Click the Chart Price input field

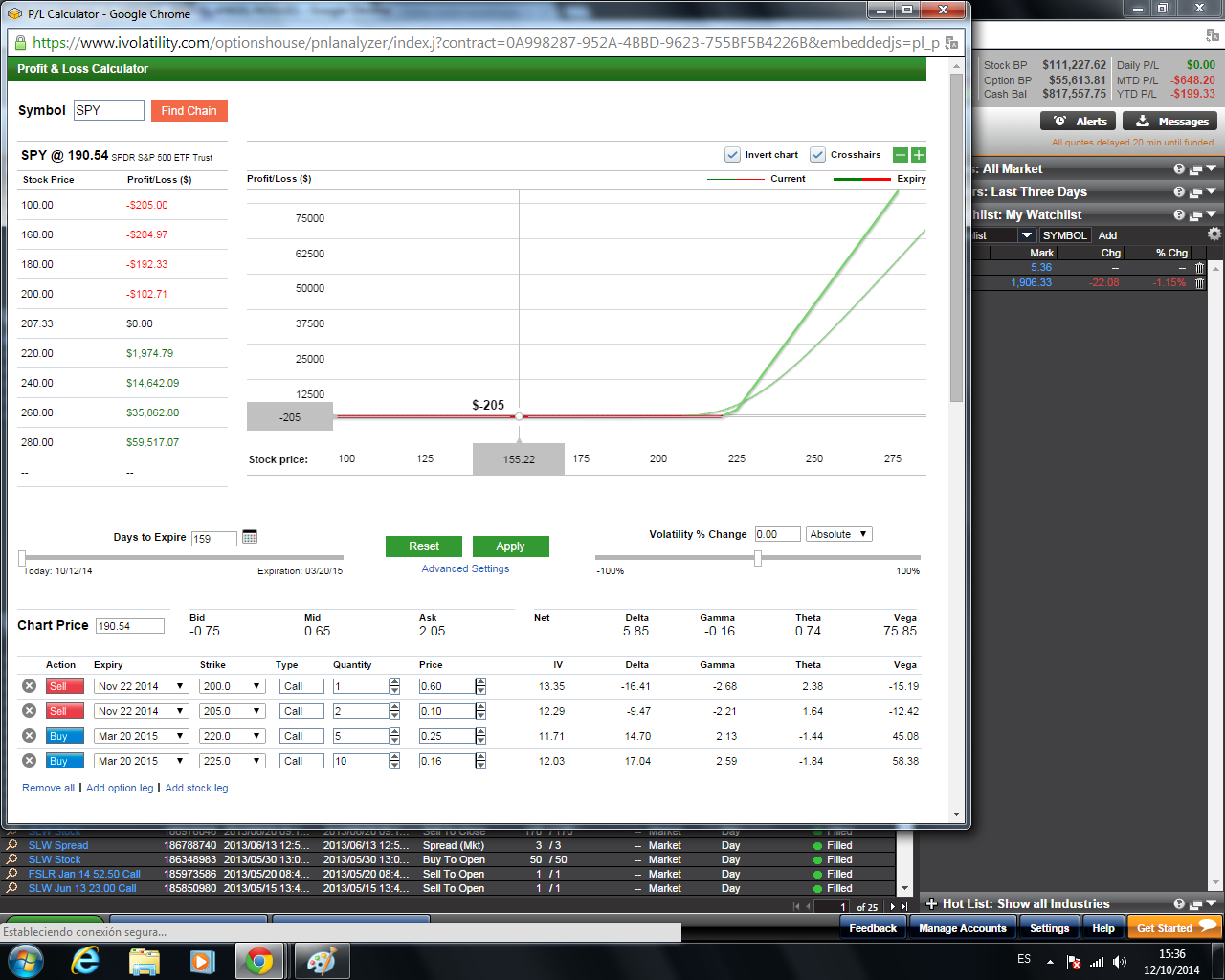(130, 626)
